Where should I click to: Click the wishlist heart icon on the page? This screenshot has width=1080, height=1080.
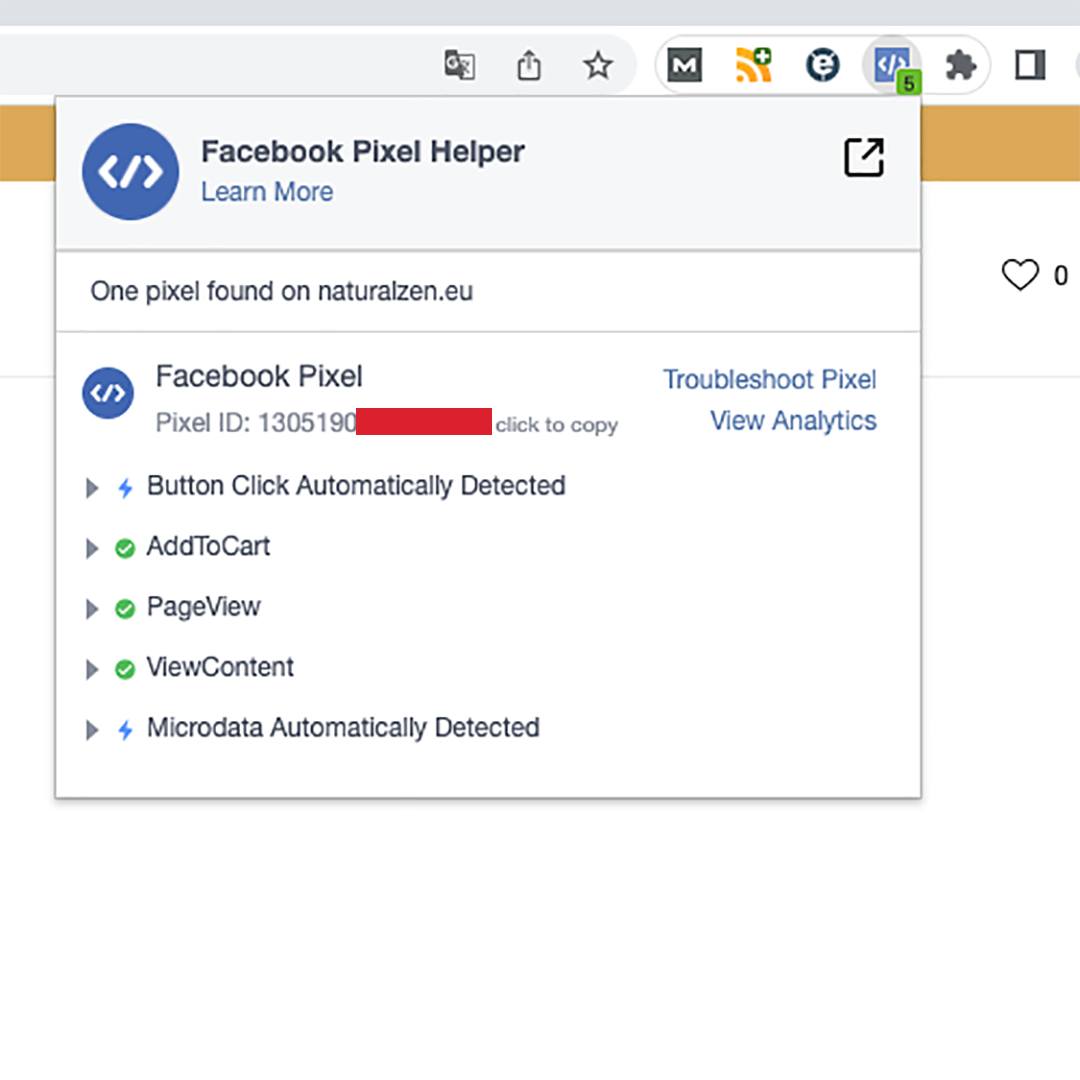click(1020, 275)
